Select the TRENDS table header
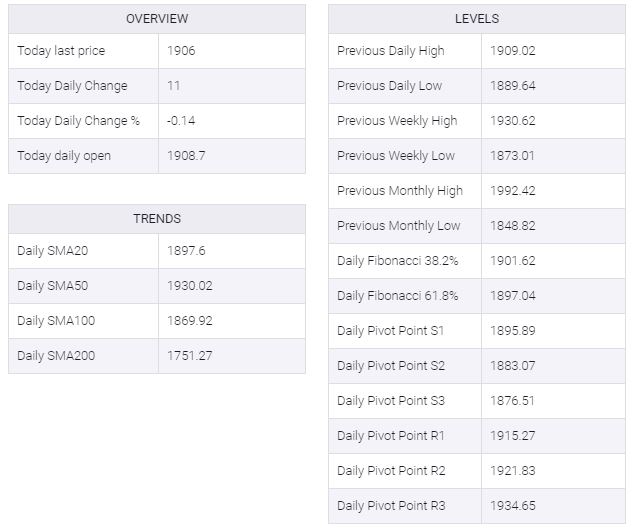This screenshot has width=635, height=532. (157, 219)
